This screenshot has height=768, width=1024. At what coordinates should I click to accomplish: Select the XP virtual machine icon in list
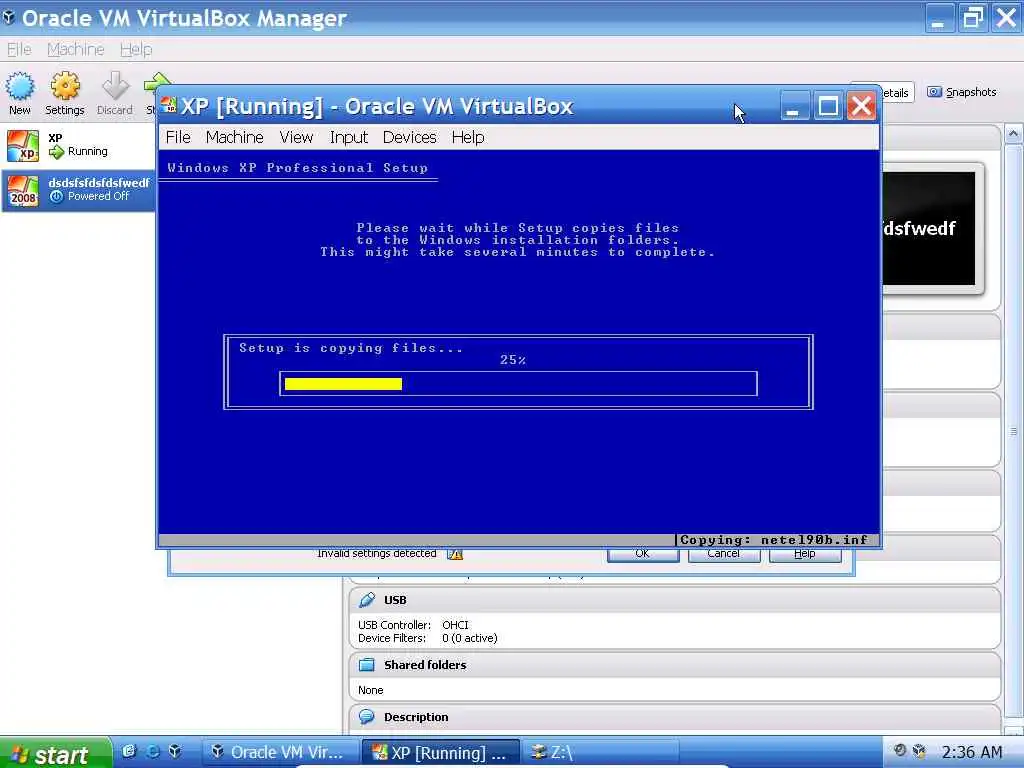coord(23,145)
